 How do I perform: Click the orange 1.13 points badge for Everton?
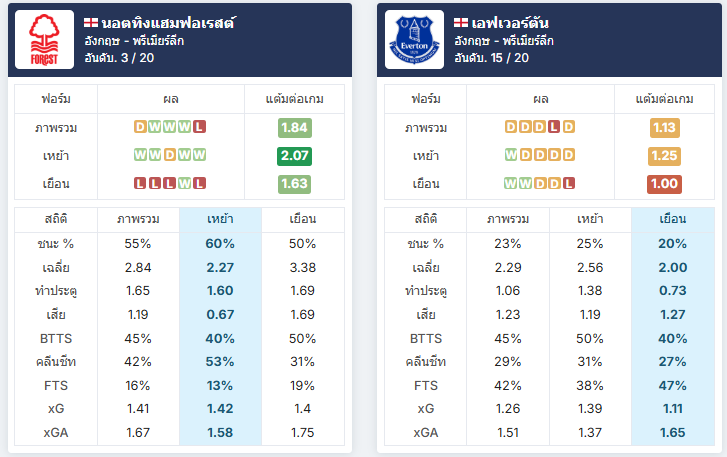[x=664, y=127]
